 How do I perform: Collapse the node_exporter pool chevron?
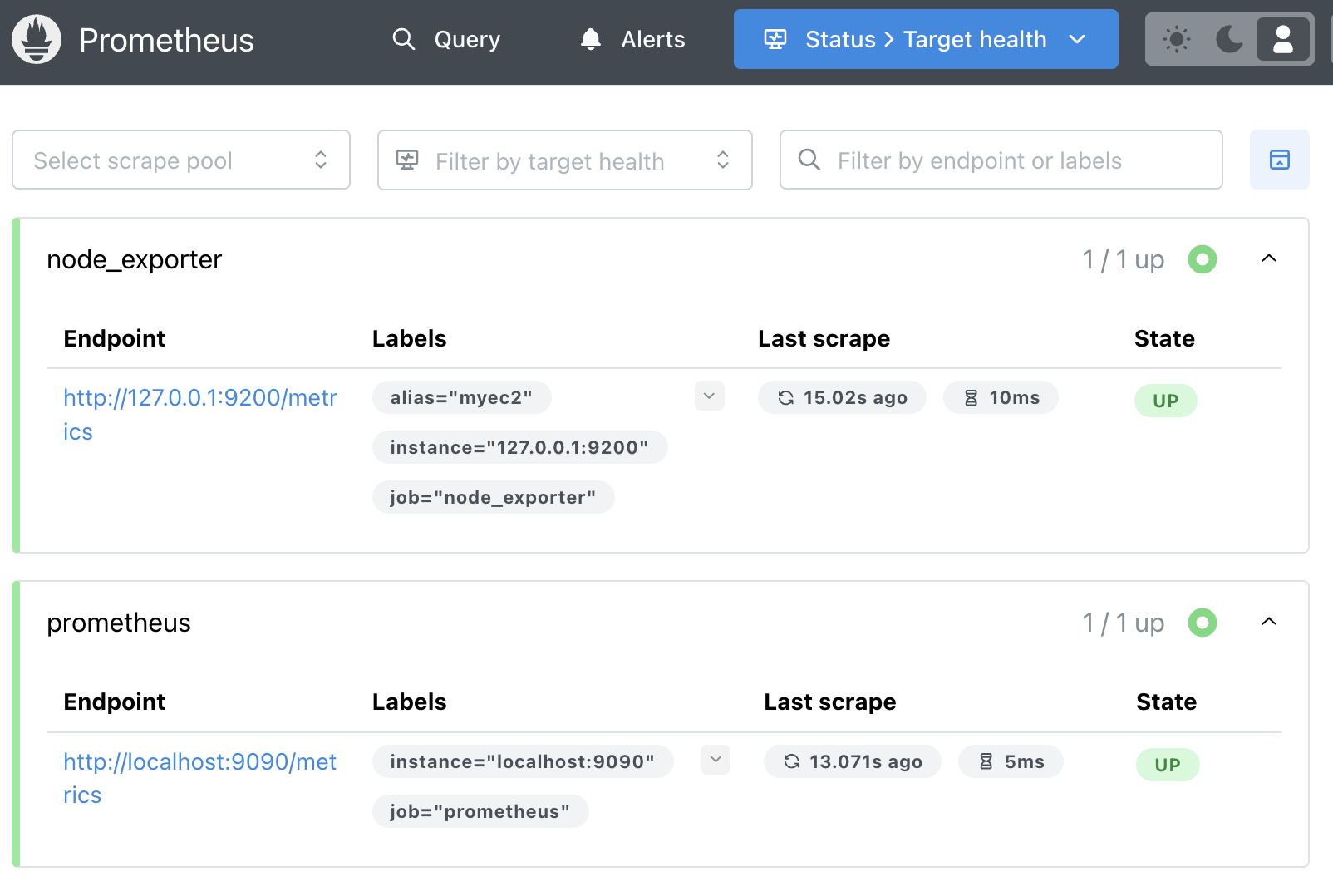(x=1269, y=258)
